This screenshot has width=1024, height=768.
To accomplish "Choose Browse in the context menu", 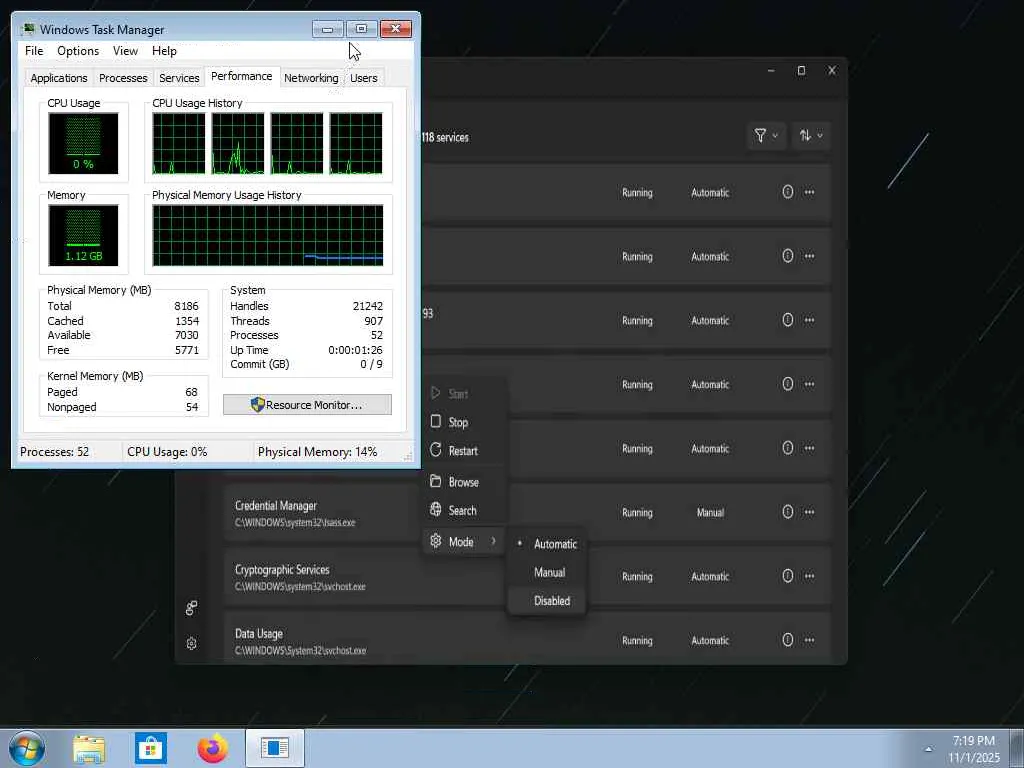I will (x=466, y=482).
